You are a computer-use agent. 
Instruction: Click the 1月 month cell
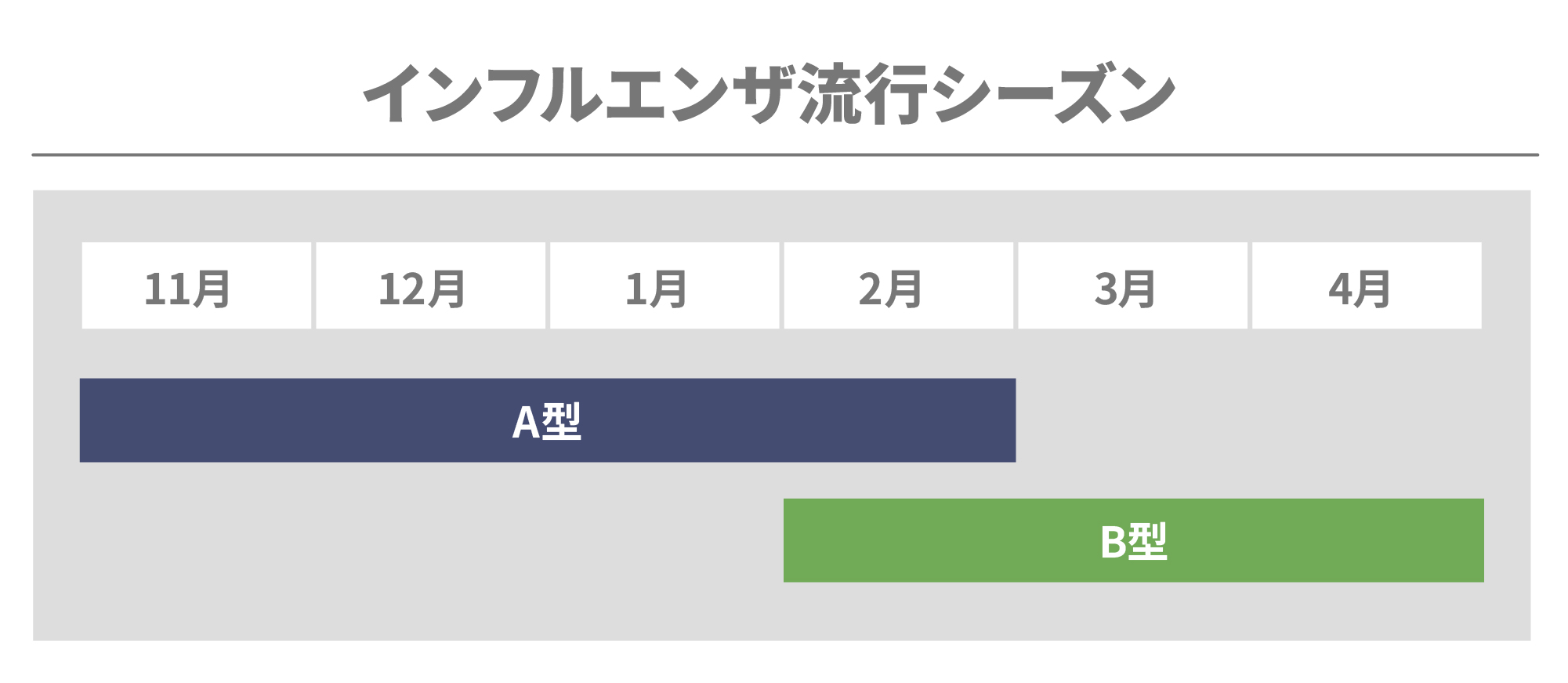point(664,286)
